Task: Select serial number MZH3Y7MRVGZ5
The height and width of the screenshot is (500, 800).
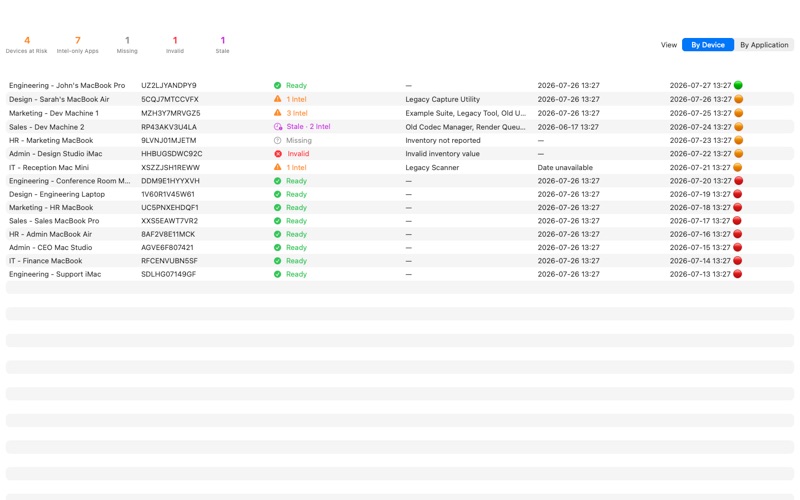Action: (x=170, y=113)
